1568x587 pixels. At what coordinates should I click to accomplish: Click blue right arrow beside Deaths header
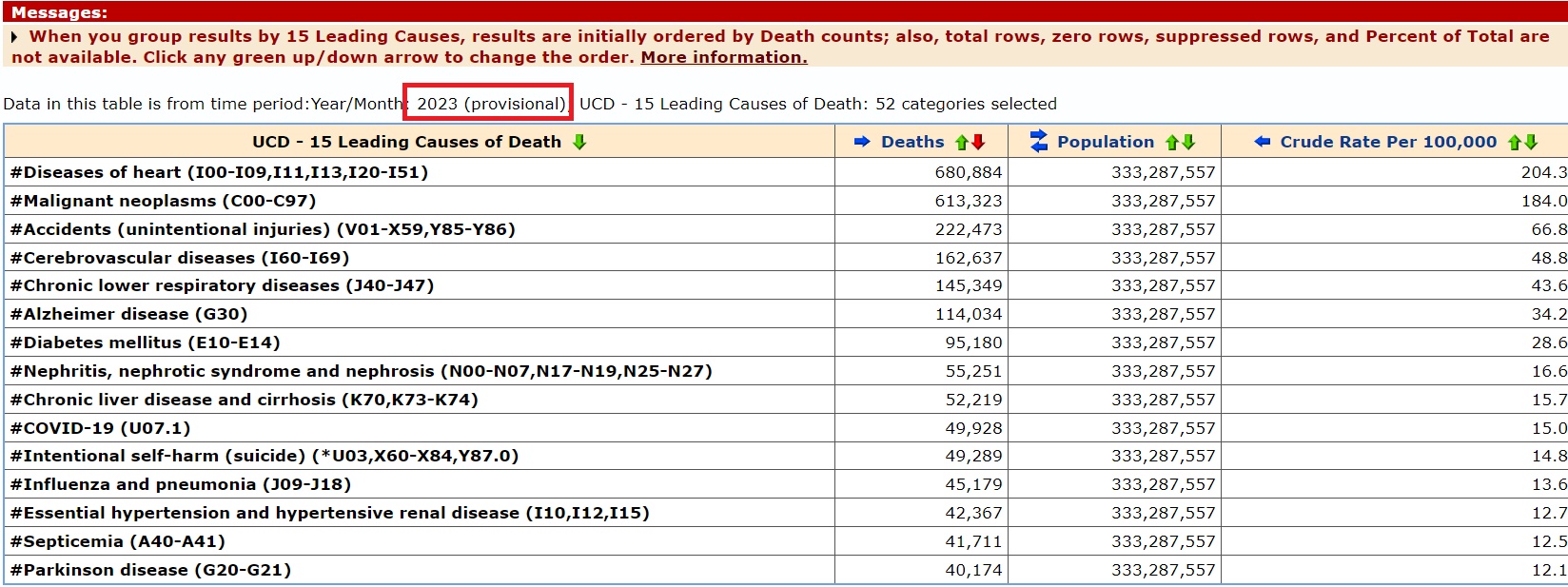click(x=862, y=142)
